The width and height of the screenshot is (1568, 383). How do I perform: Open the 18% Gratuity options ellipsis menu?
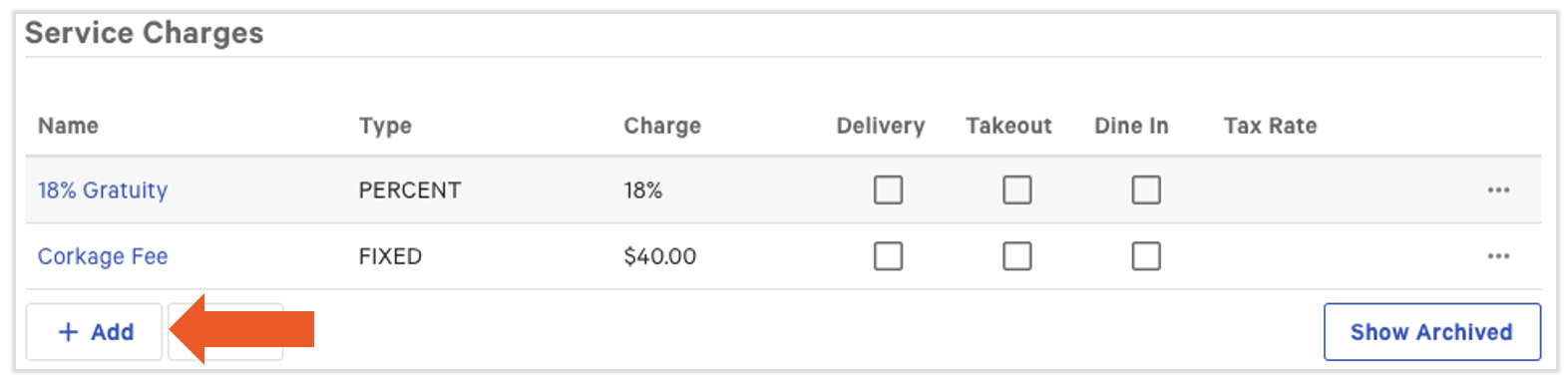coord(1498,190)
